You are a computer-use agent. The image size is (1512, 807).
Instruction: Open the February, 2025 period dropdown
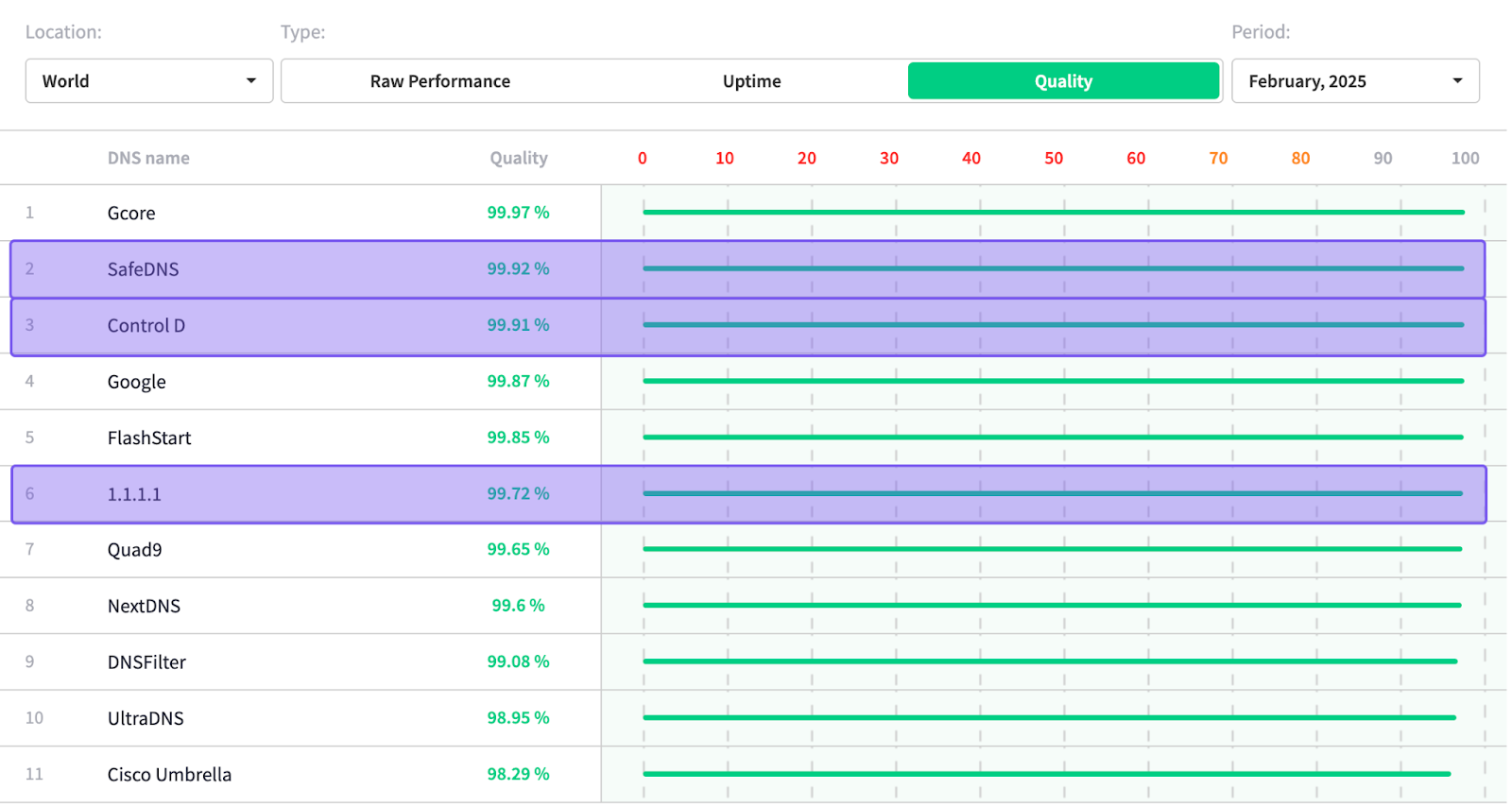(x=1355, y=81)
